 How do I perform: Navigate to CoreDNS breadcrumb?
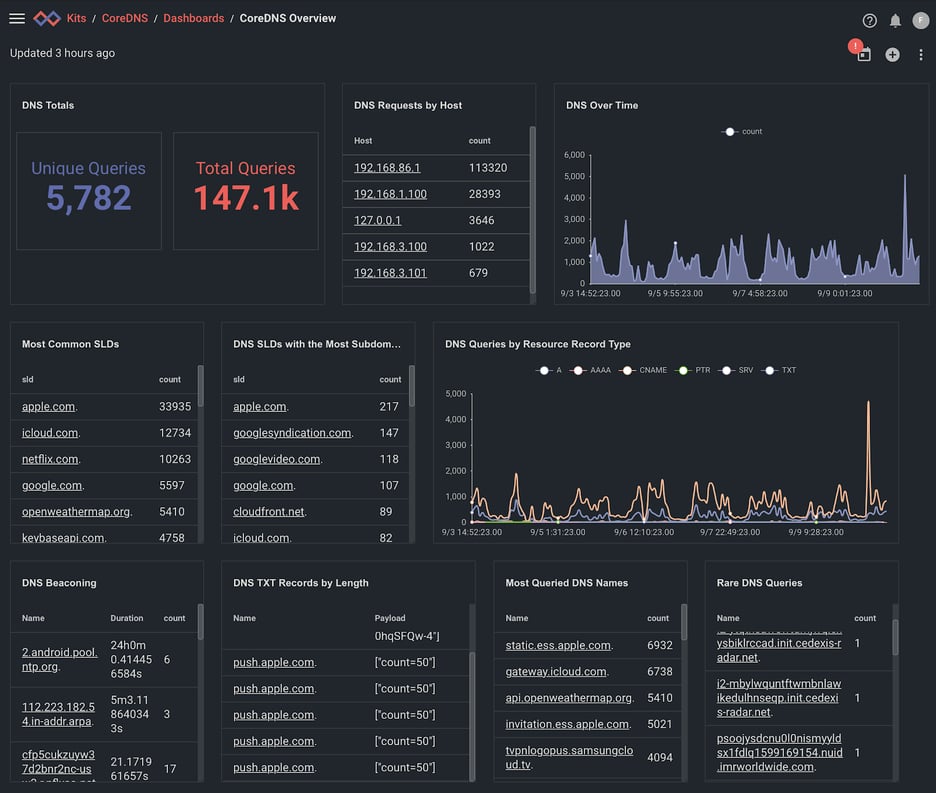(124, 18)
